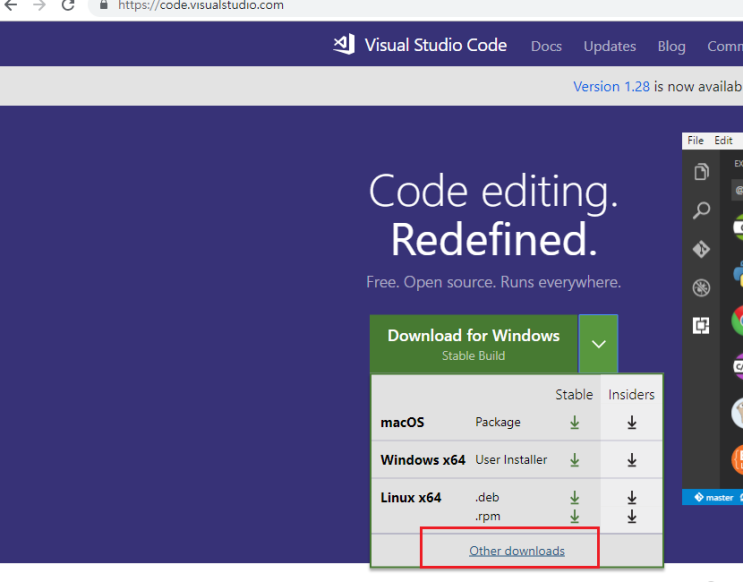Click the browser back arrow
Viewport: 743px width, 582px height.
pyautogui.click(x=10, y=5)
